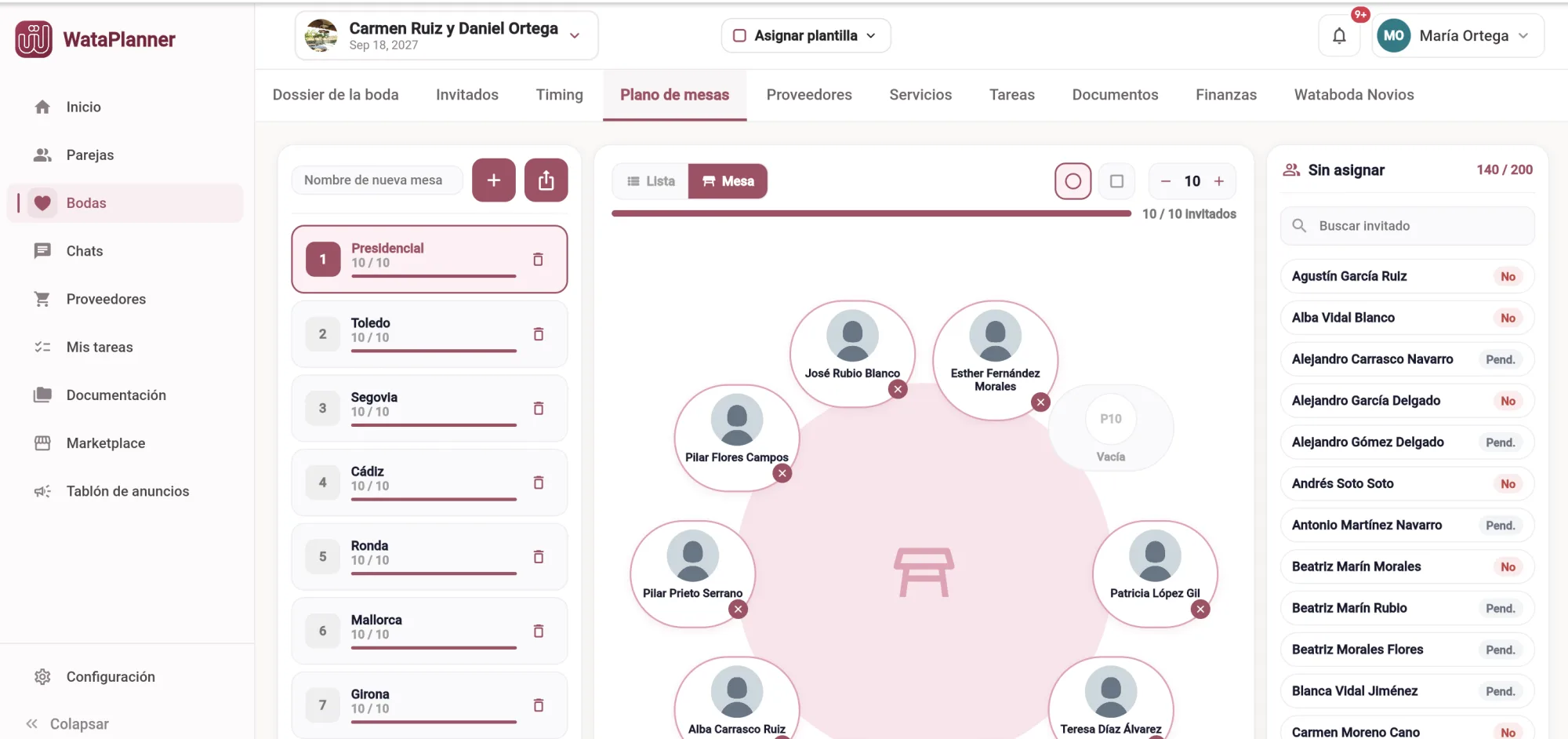Remove Esther Fernández Morales from table
This screenshot has width=1568, height=739.
pyautogui.click(x=1040, y=402)
